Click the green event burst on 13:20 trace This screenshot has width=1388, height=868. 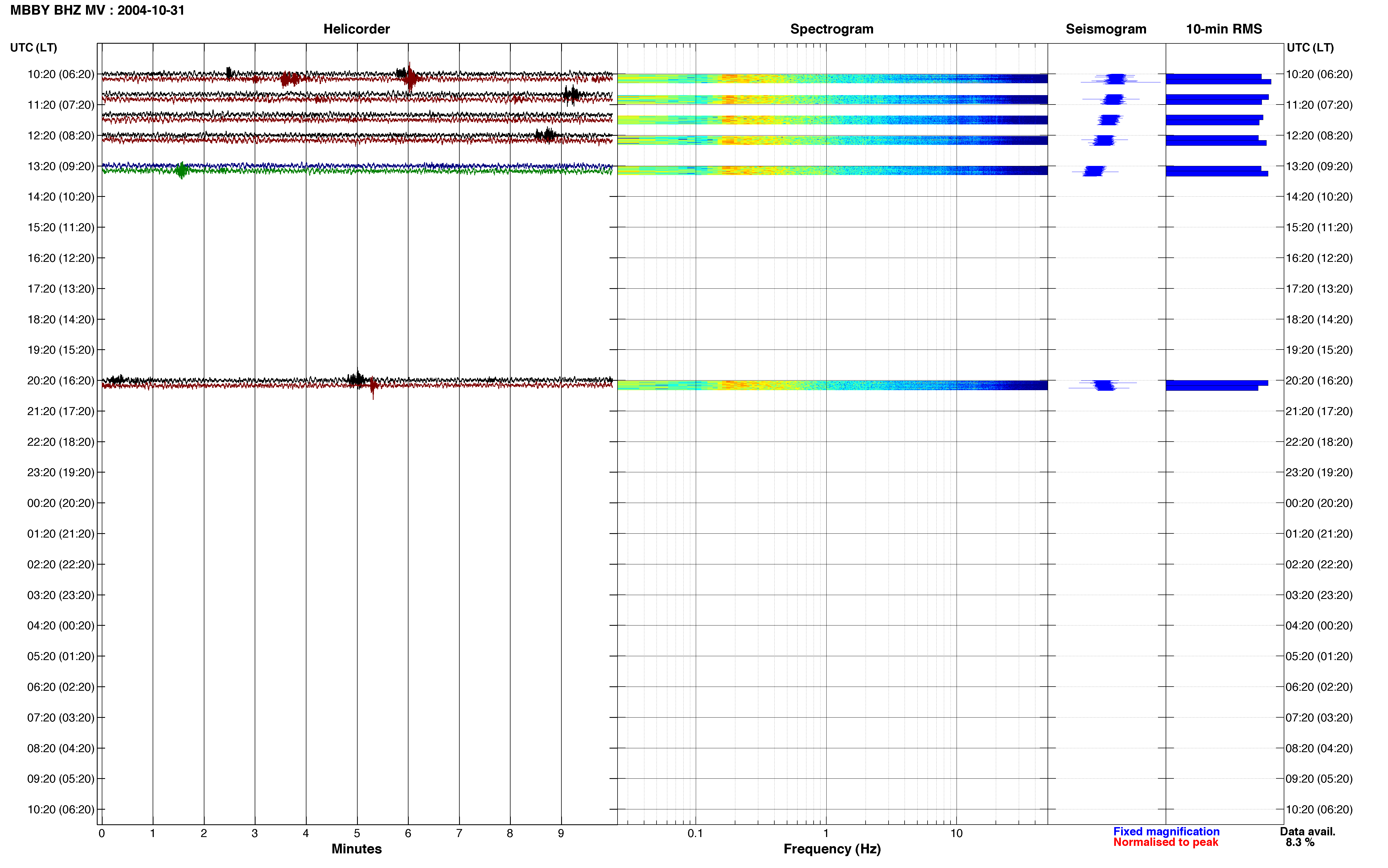182,170
